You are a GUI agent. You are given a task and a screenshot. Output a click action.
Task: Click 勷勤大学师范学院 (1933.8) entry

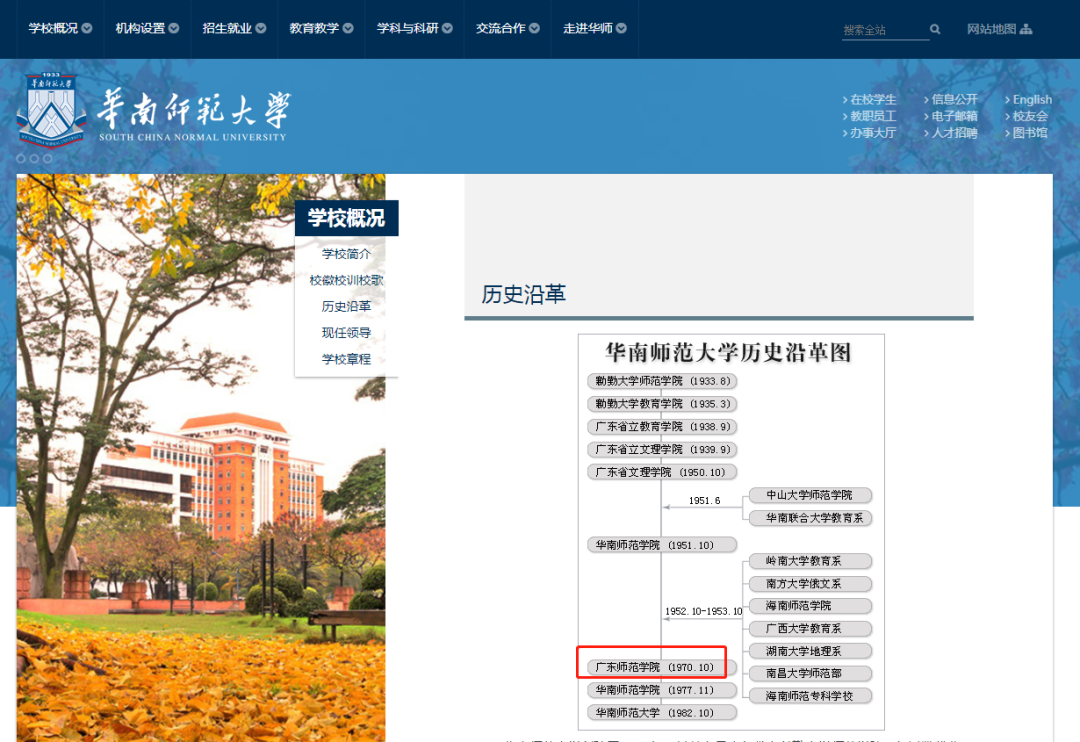[x=662, y=381]
